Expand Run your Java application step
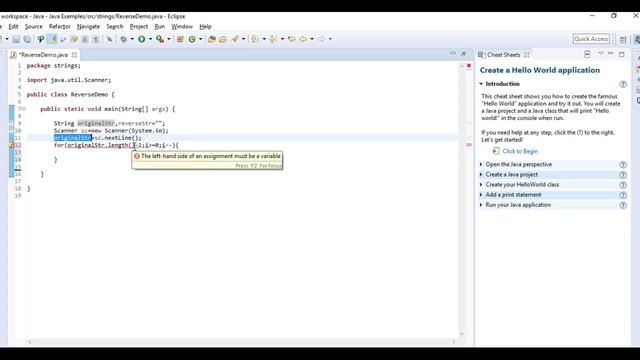640x360 pixels. (x=481, y=205)
